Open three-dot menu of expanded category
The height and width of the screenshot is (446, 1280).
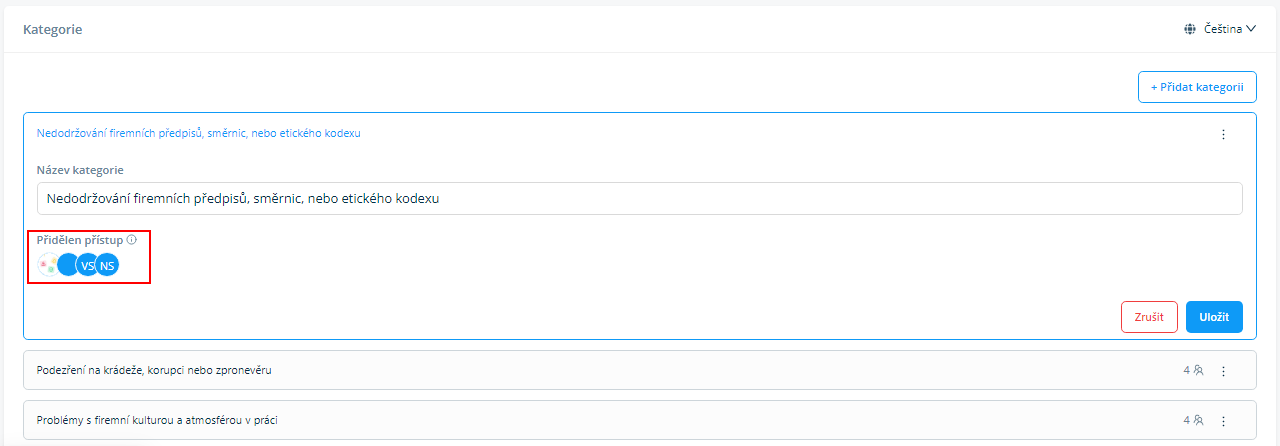[1222, 134]
